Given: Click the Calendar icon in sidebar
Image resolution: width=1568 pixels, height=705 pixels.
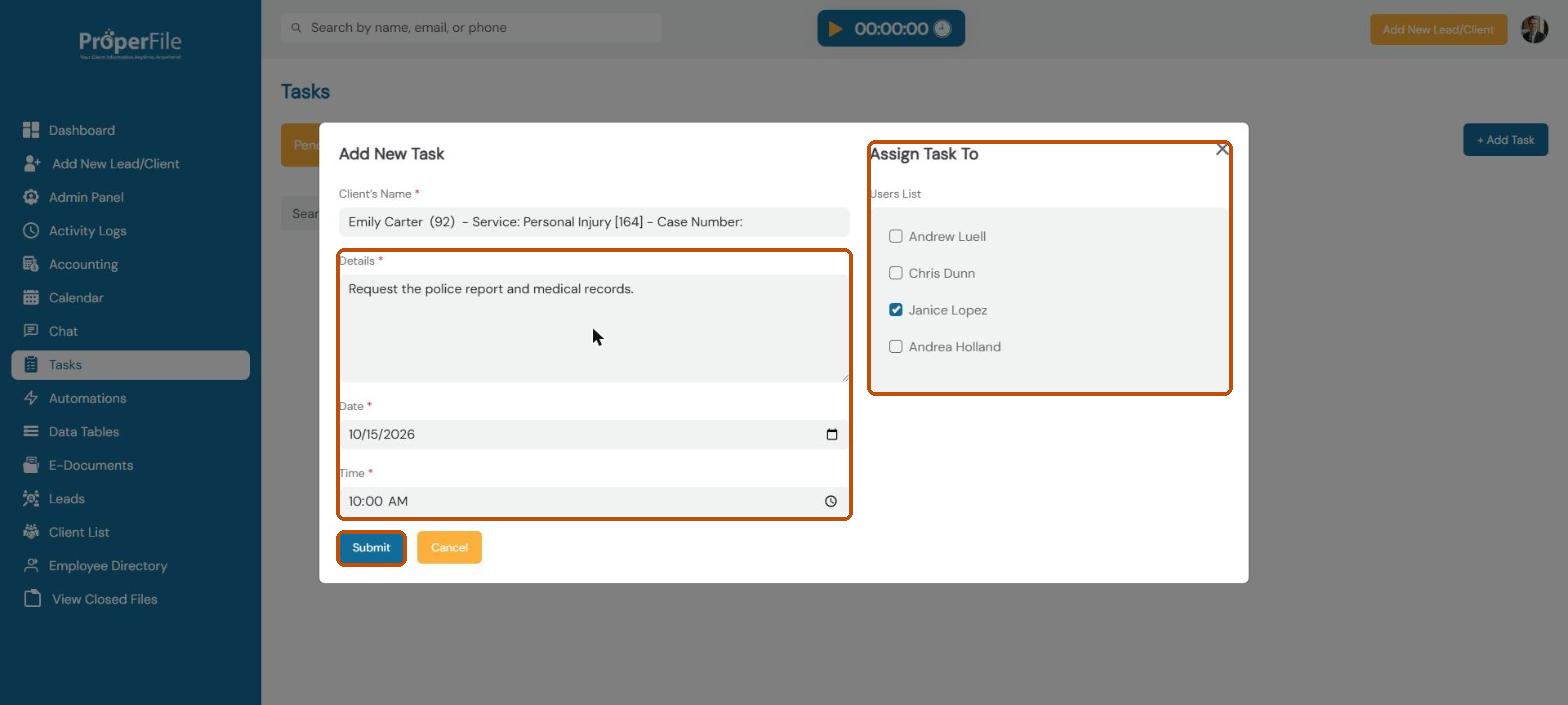Looking at the screenshot, I should pyautogui.click(x=31, y=297).
